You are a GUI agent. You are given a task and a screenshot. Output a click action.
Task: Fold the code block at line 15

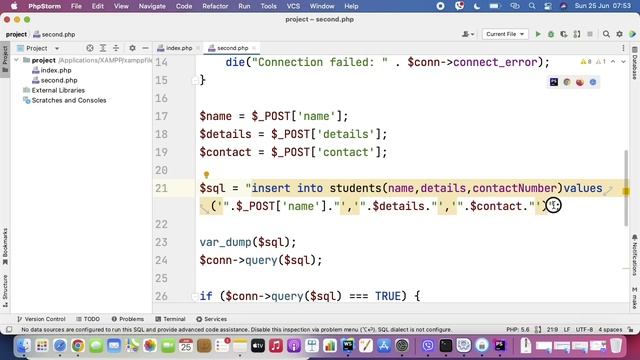tap(195, 80)
